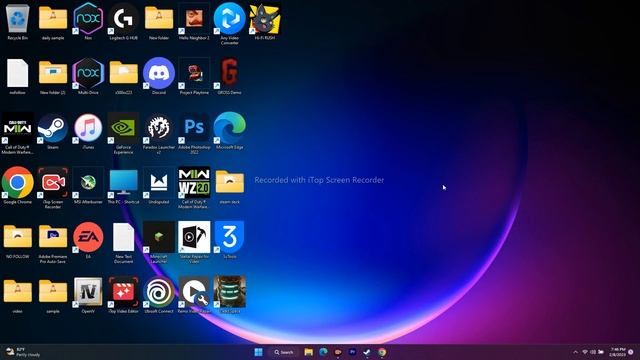640x360 pixels.
Task: Open the weather widget on taskbar
Action: click(x=23, y=352)
